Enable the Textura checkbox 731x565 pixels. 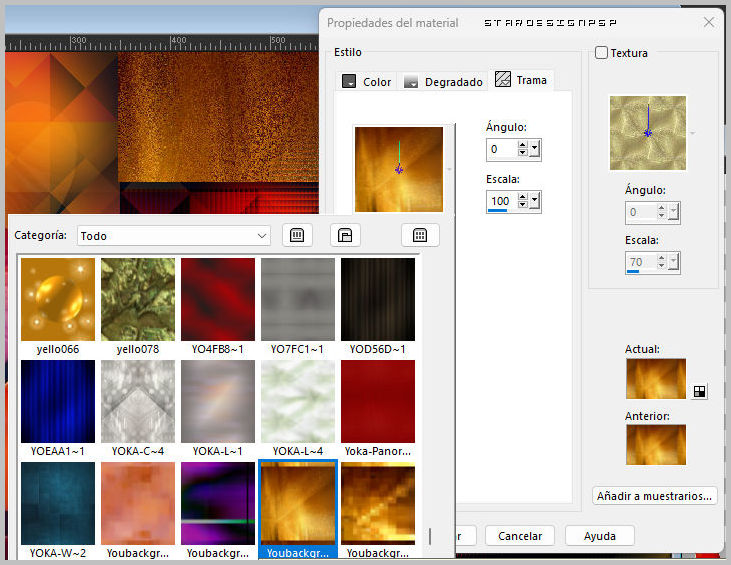coord(601,53)
